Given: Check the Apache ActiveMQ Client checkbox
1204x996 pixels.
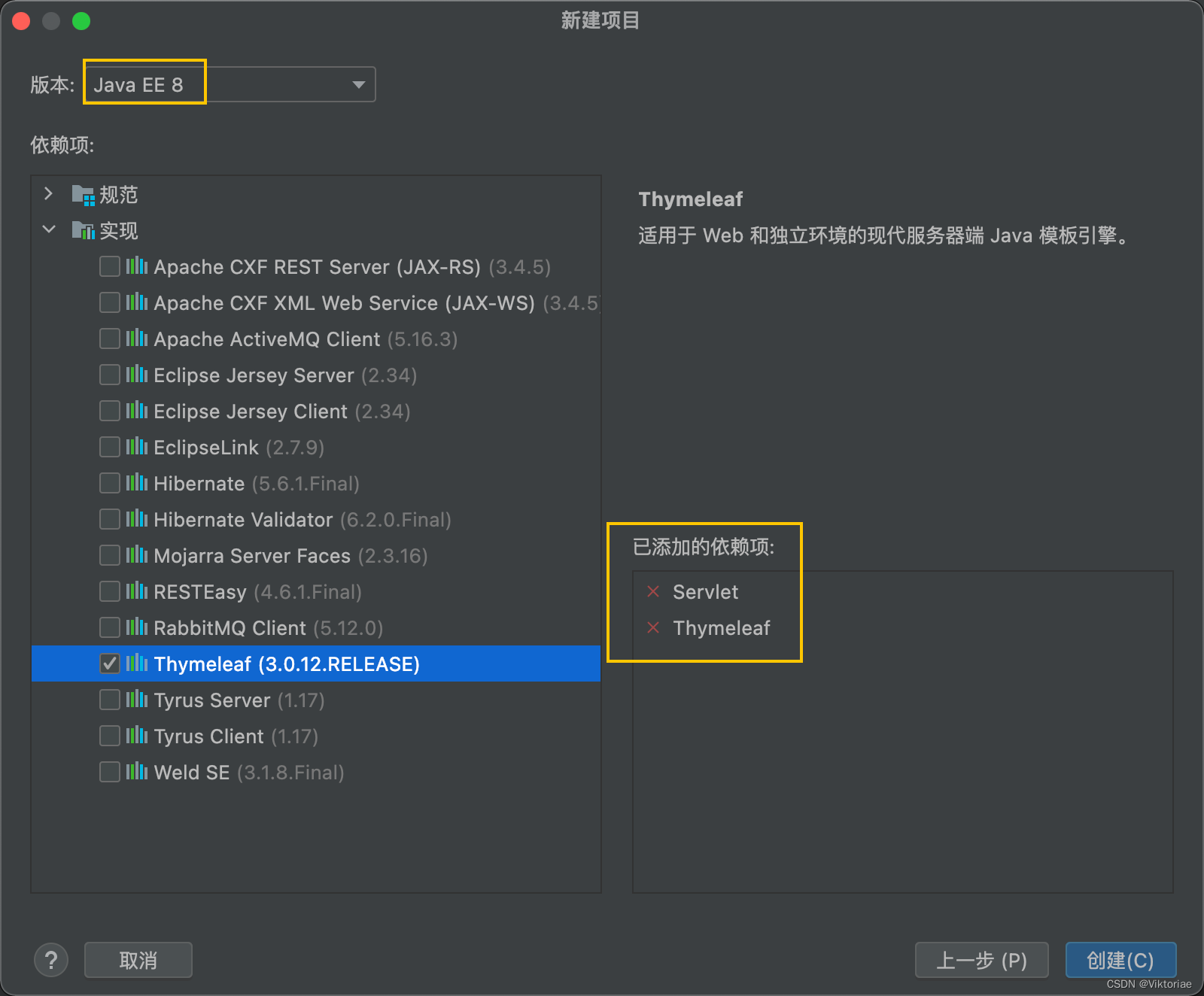Looking at the screenshot, I should click(x=110, y=339).
